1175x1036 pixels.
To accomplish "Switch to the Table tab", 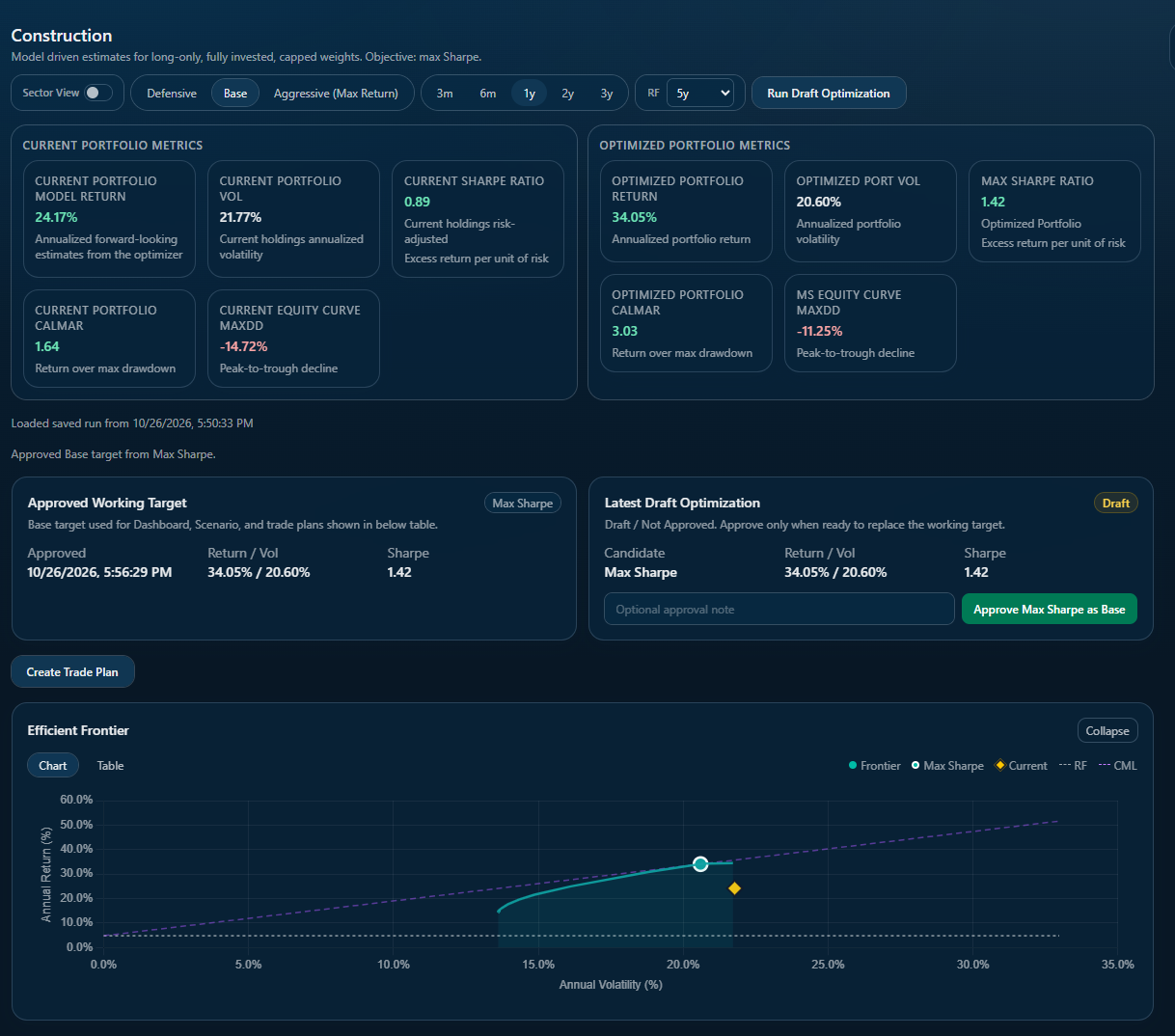I will [x=110, y=766].
